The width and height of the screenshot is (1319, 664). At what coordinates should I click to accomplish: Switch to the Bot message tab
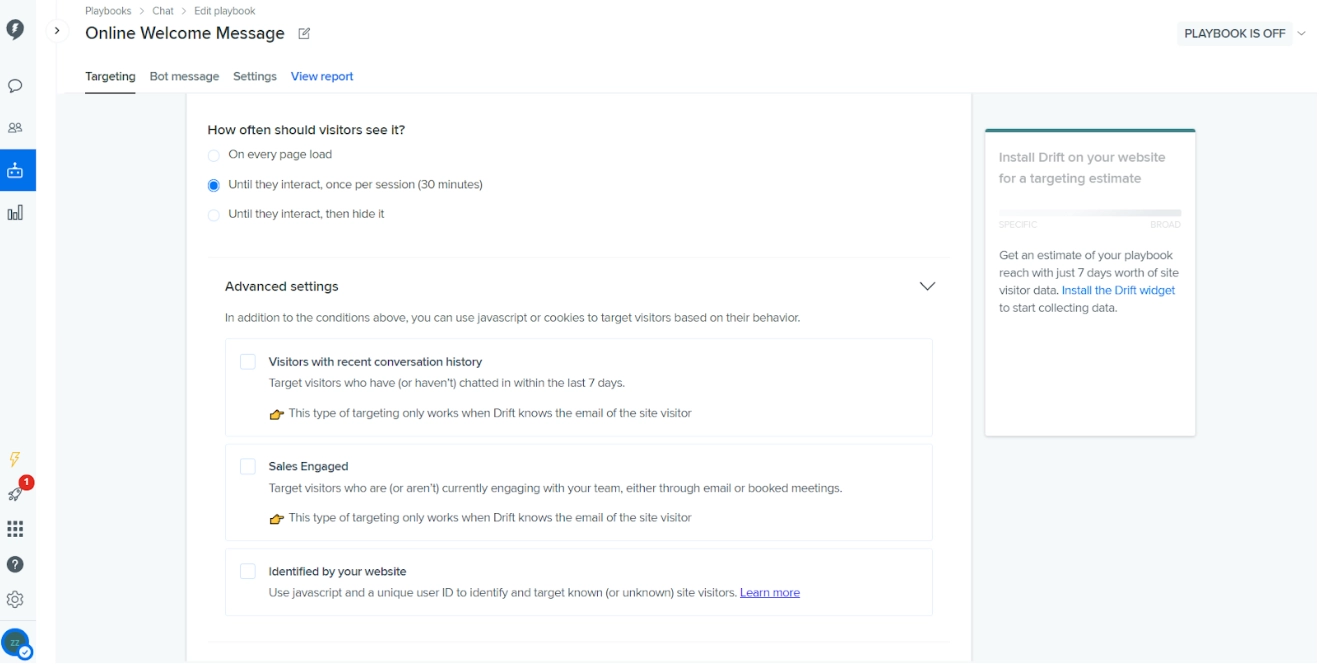(x=184, y=76)
